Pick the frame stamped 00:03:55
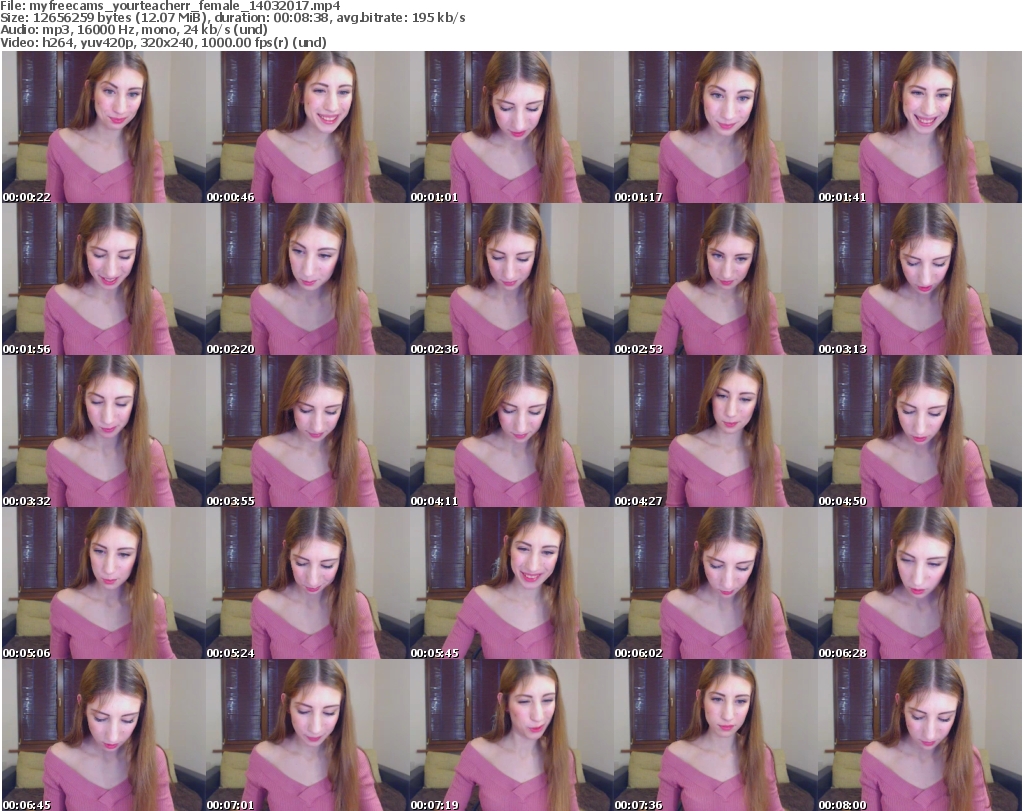 click(308, 431)
